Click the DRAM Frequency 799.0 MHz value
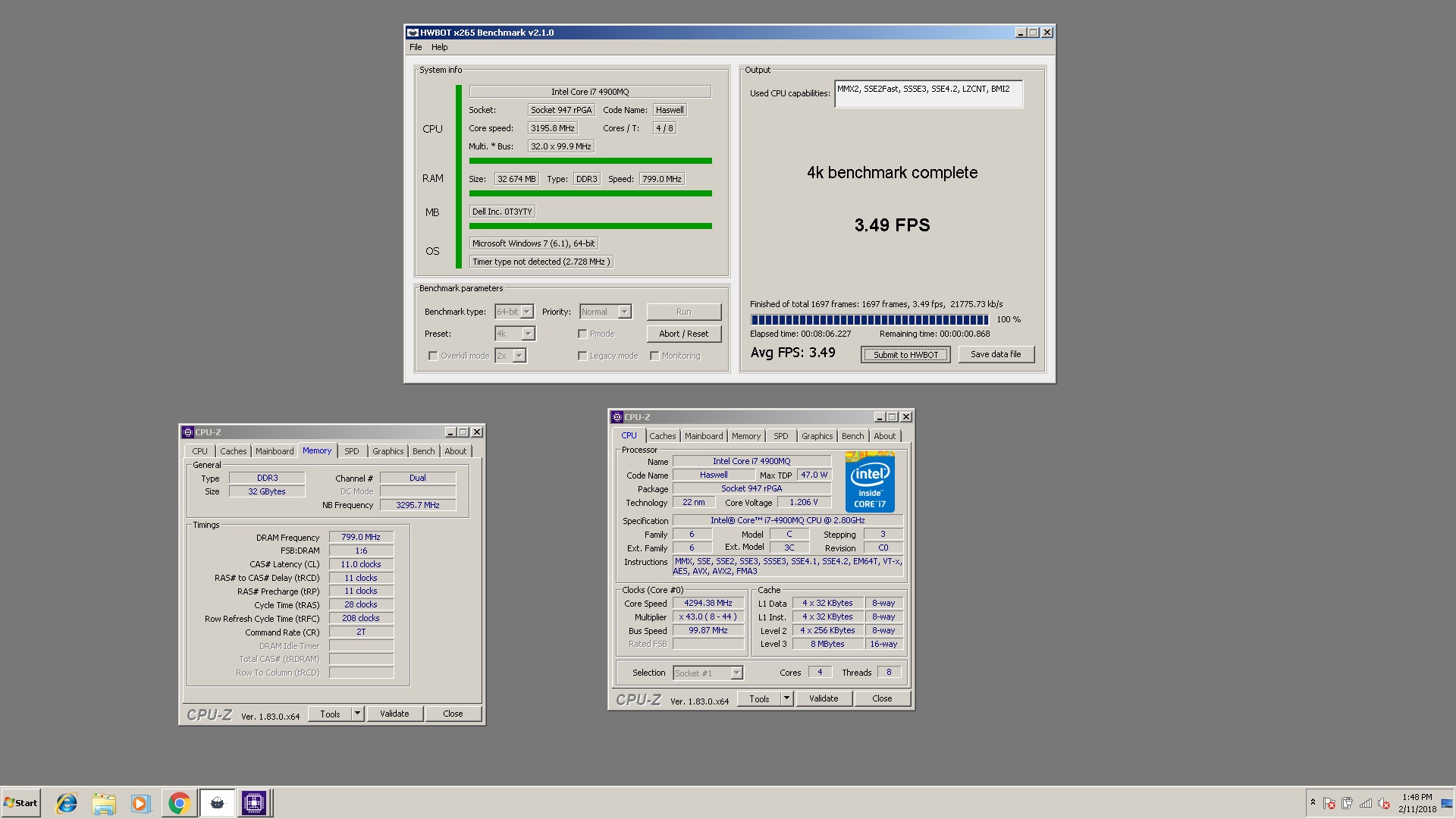The image size is (1456, 819). click(361, 537)
